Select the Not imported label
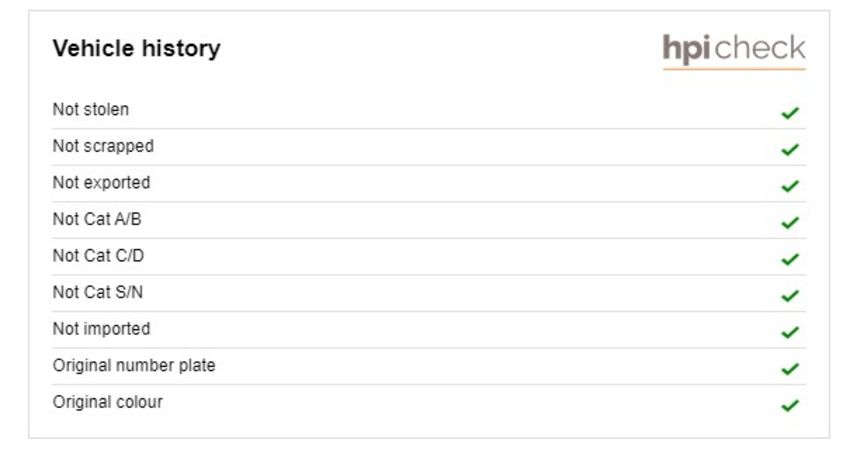850x450 pixels. coord(101,329)
